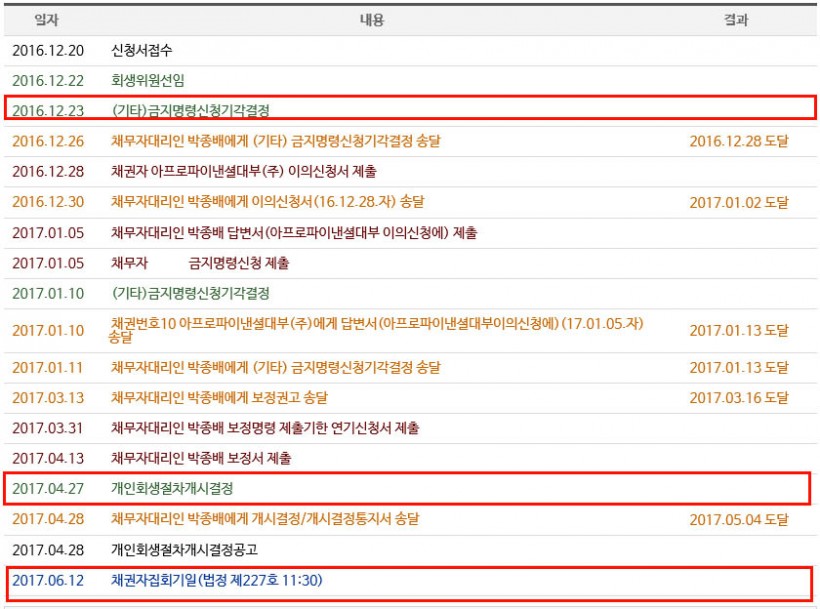Select the date 2016.12.28 in date column
This screenshot has height=609, width=820.
click(48, 171)
